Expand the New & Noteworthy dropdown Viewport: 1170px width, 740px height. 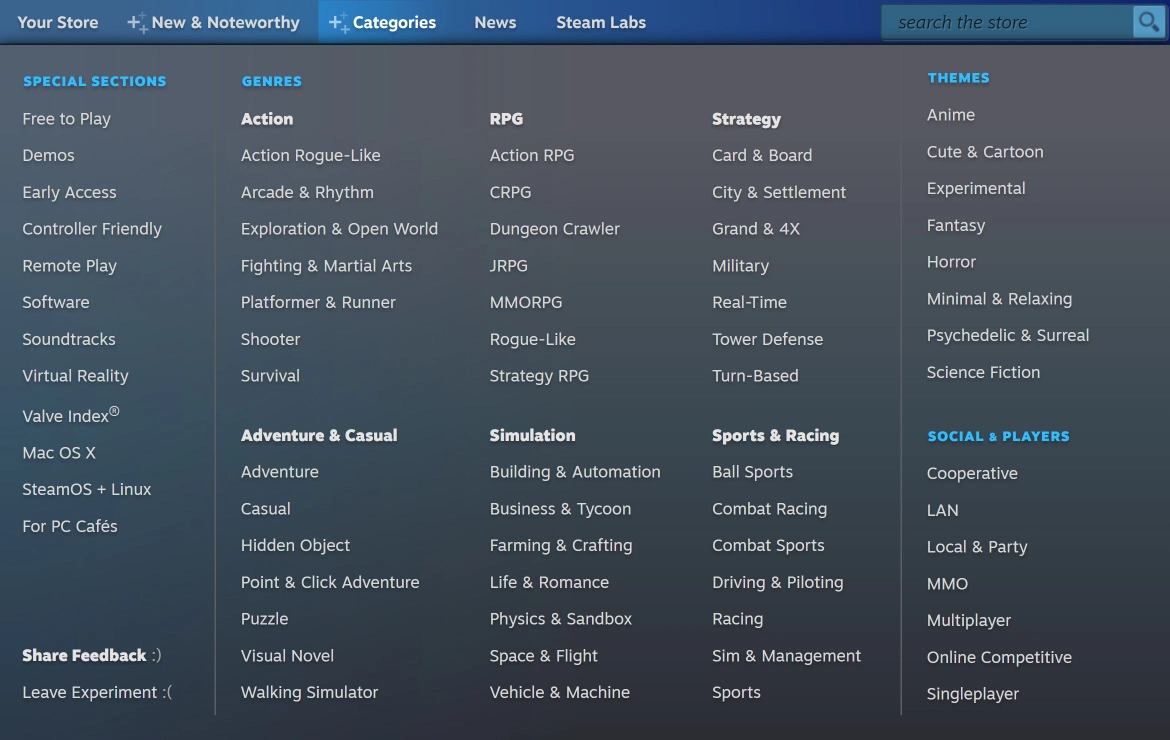225,22
